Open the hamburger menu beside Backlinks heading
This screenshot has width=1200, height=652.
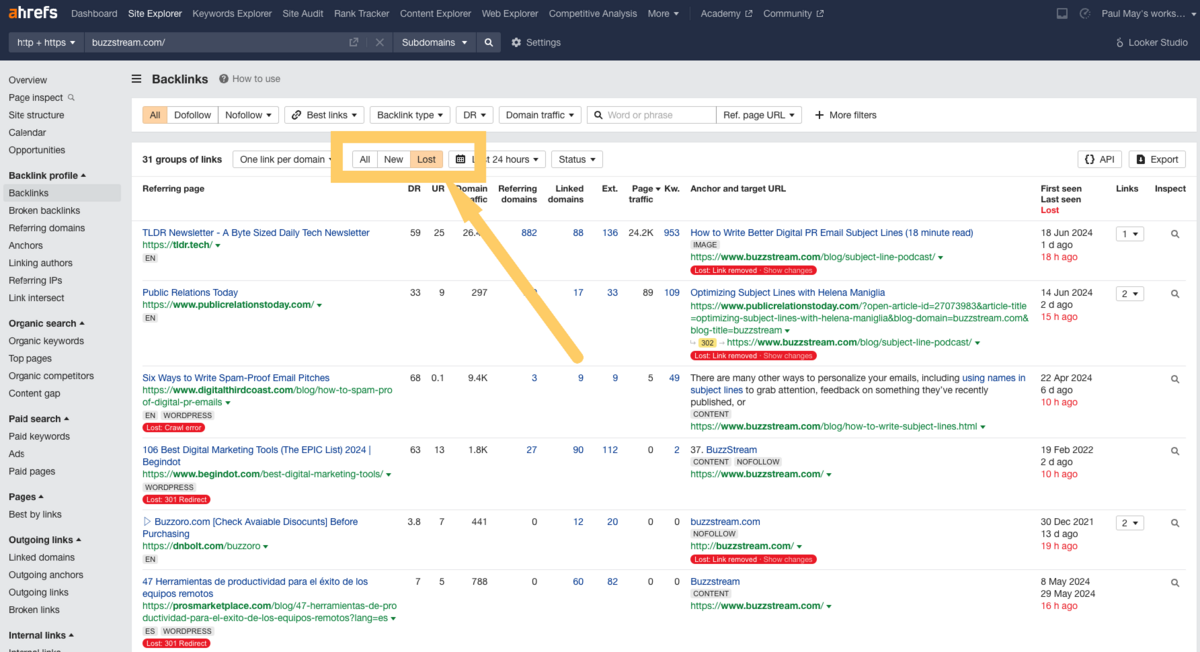pyautogui.click(x=136, y=78)
